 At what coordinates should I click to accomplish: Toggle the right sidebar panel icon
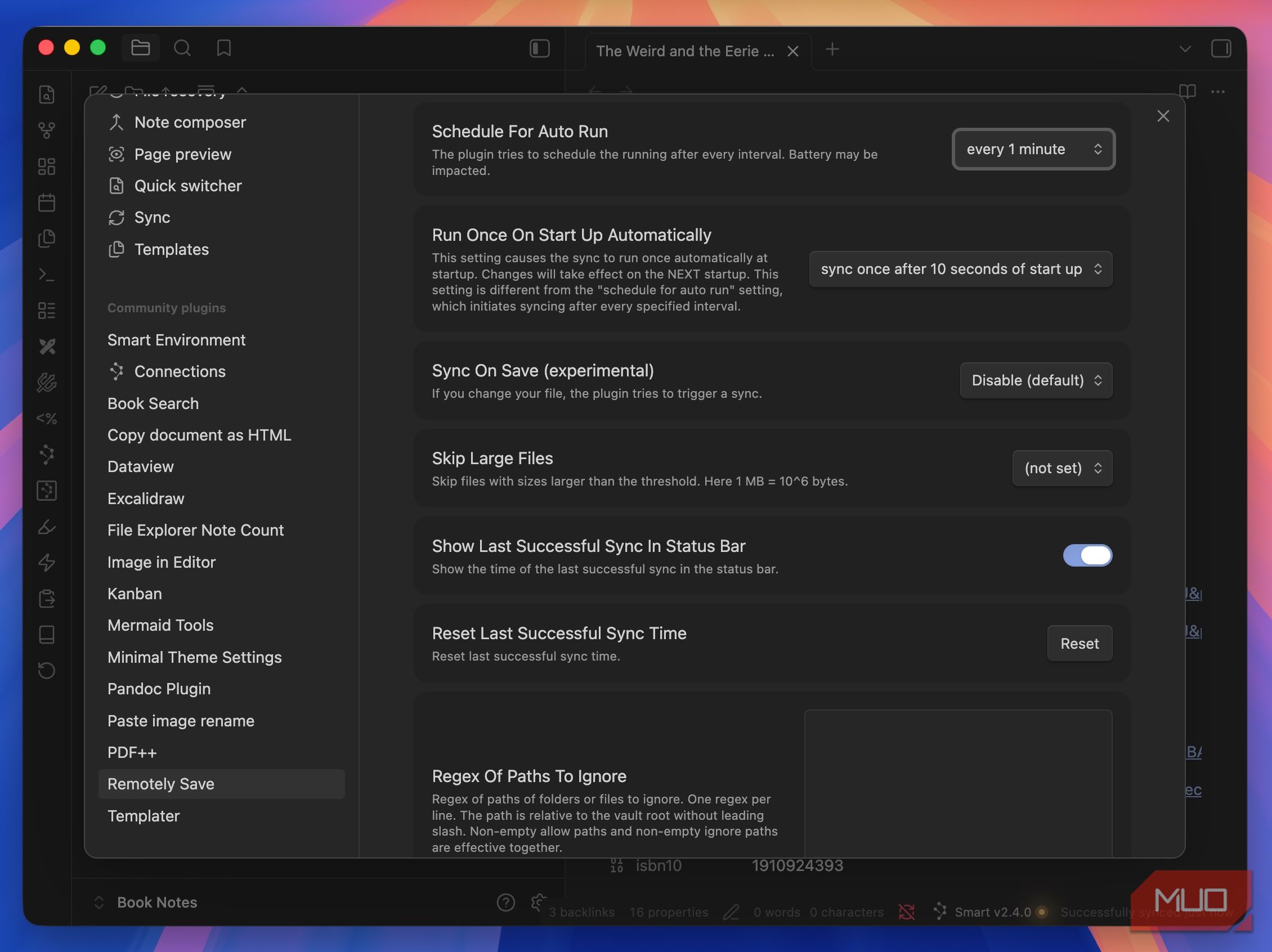pos(1221,48)
